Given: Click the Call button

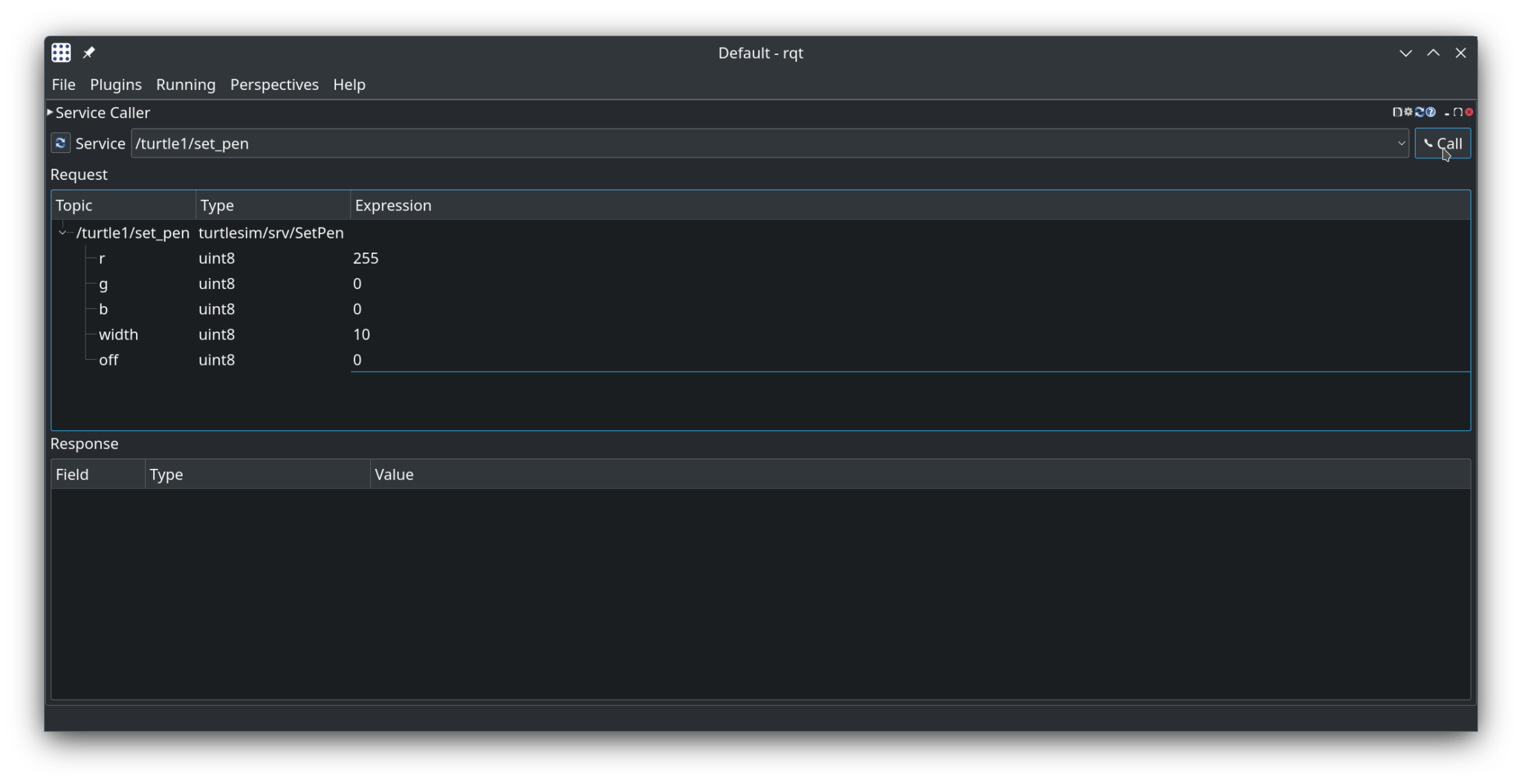Looking at the screenshot, I should (1442, 143).
